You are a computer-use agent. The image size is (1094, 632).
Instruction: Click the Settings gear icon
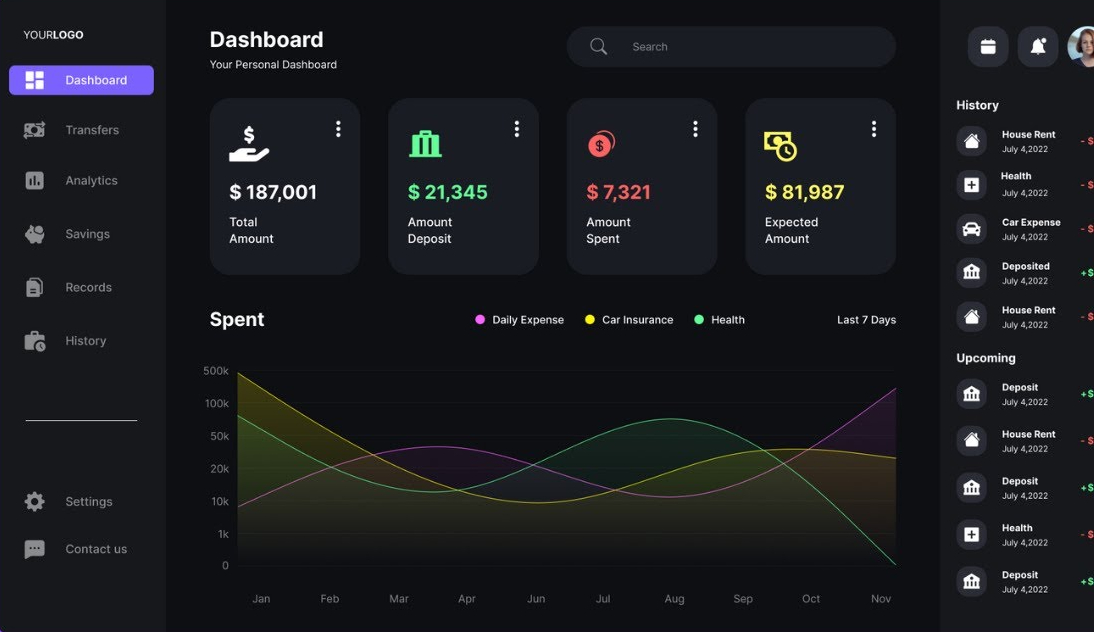[34, 501]
